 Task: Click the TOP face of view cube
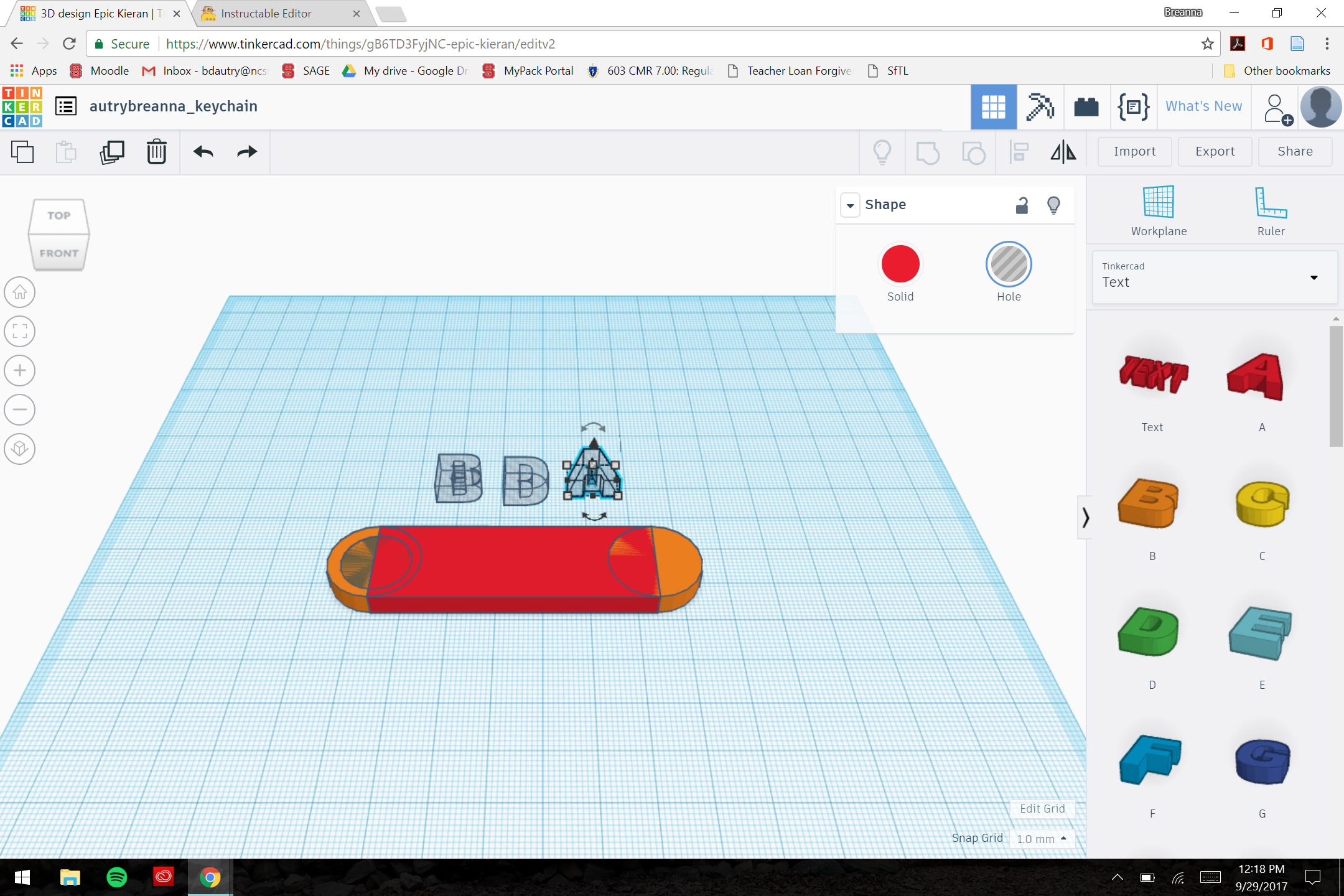(x=59, y=216)
